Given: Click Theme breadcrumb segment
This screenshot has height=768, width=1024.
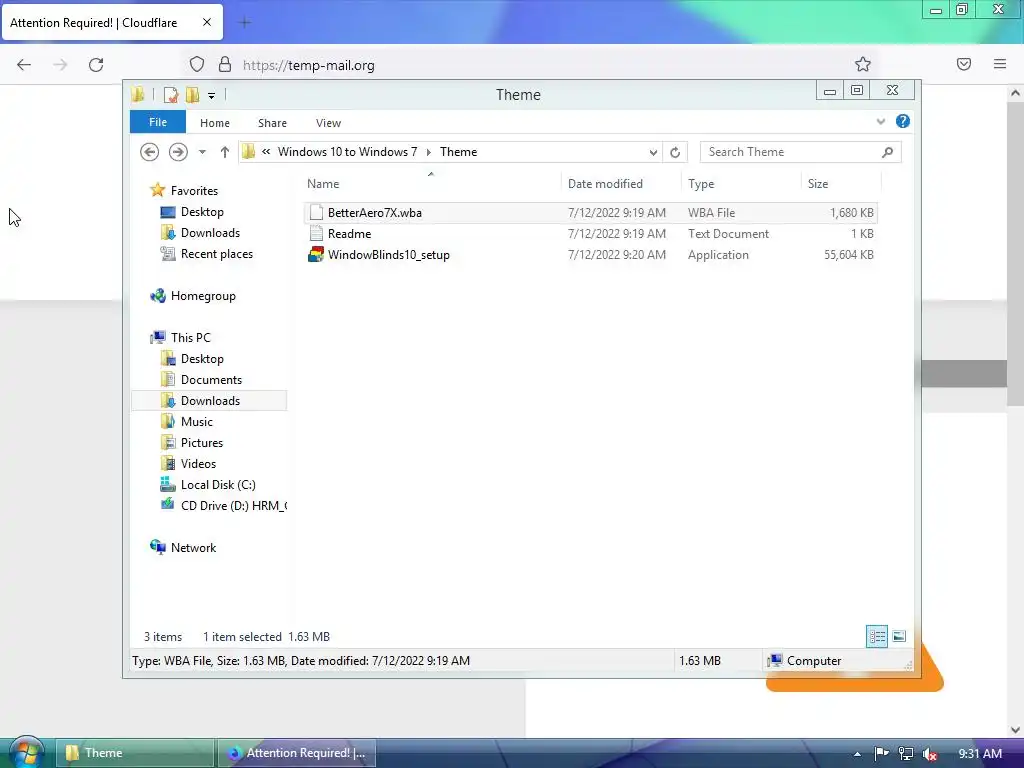Looking at the screenshot, I should (458, 152).
